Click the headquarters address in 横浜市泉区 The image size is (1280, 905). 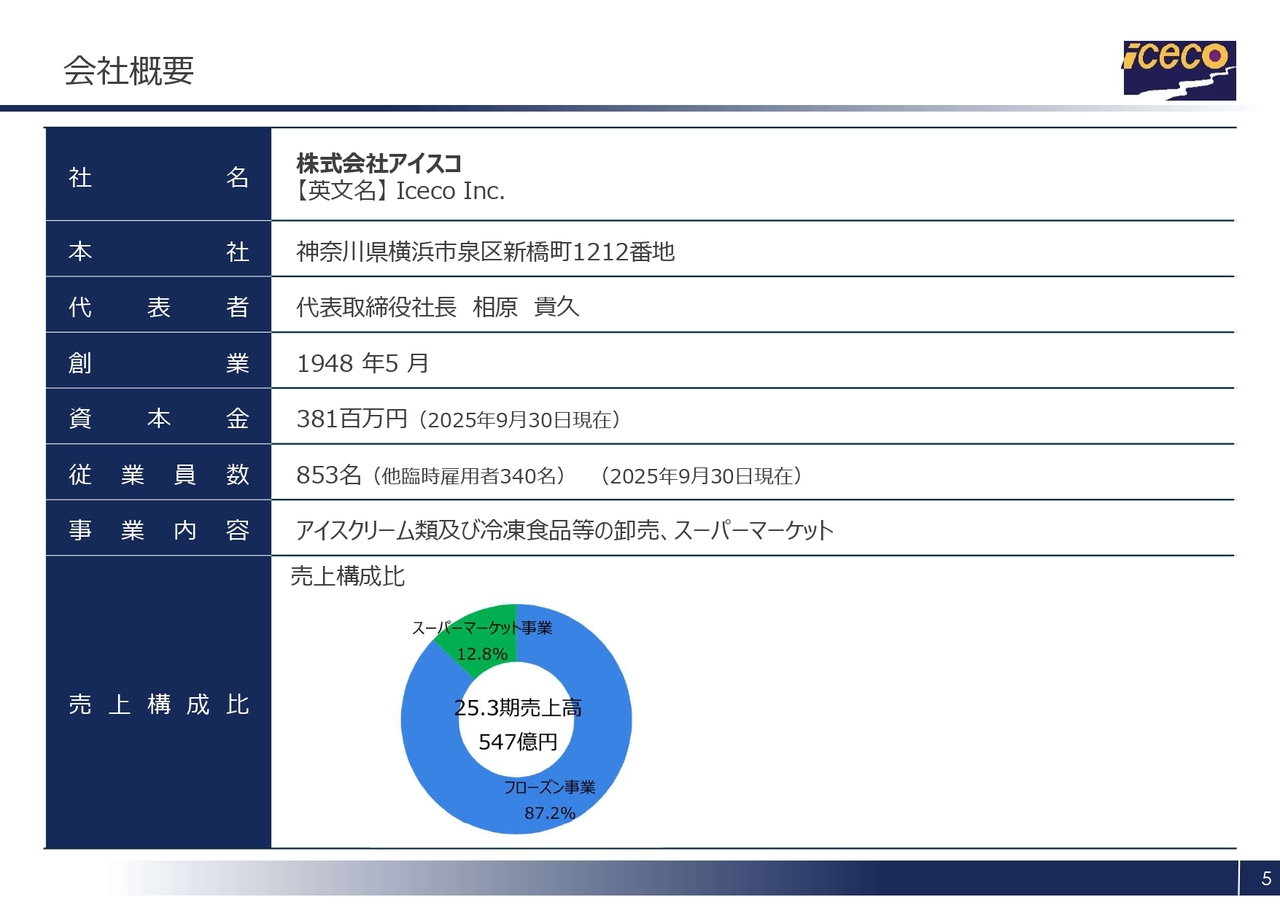pyautogui.click(x=485, y=252)
